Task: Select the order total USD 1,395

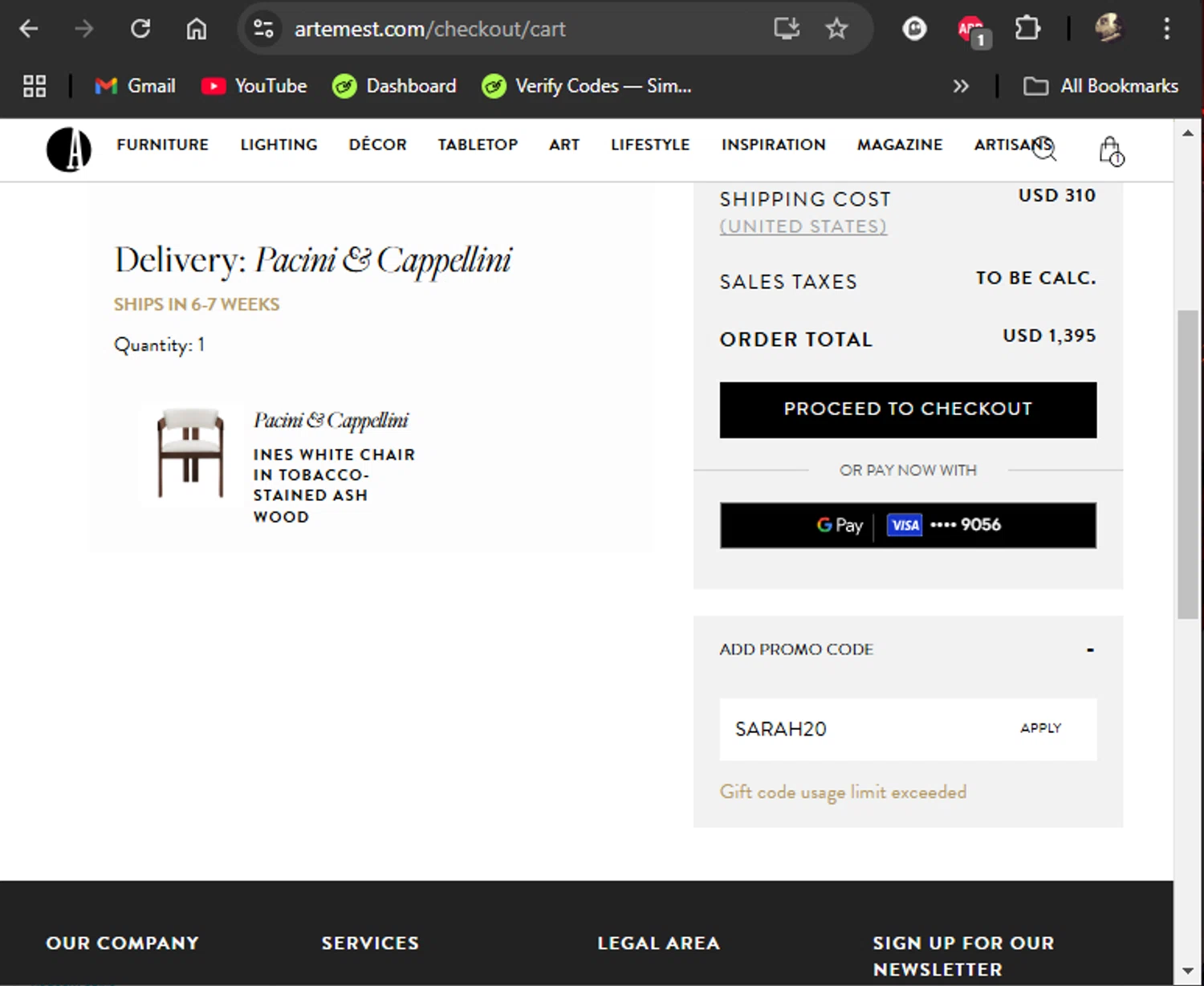Action: [1049, 336]
